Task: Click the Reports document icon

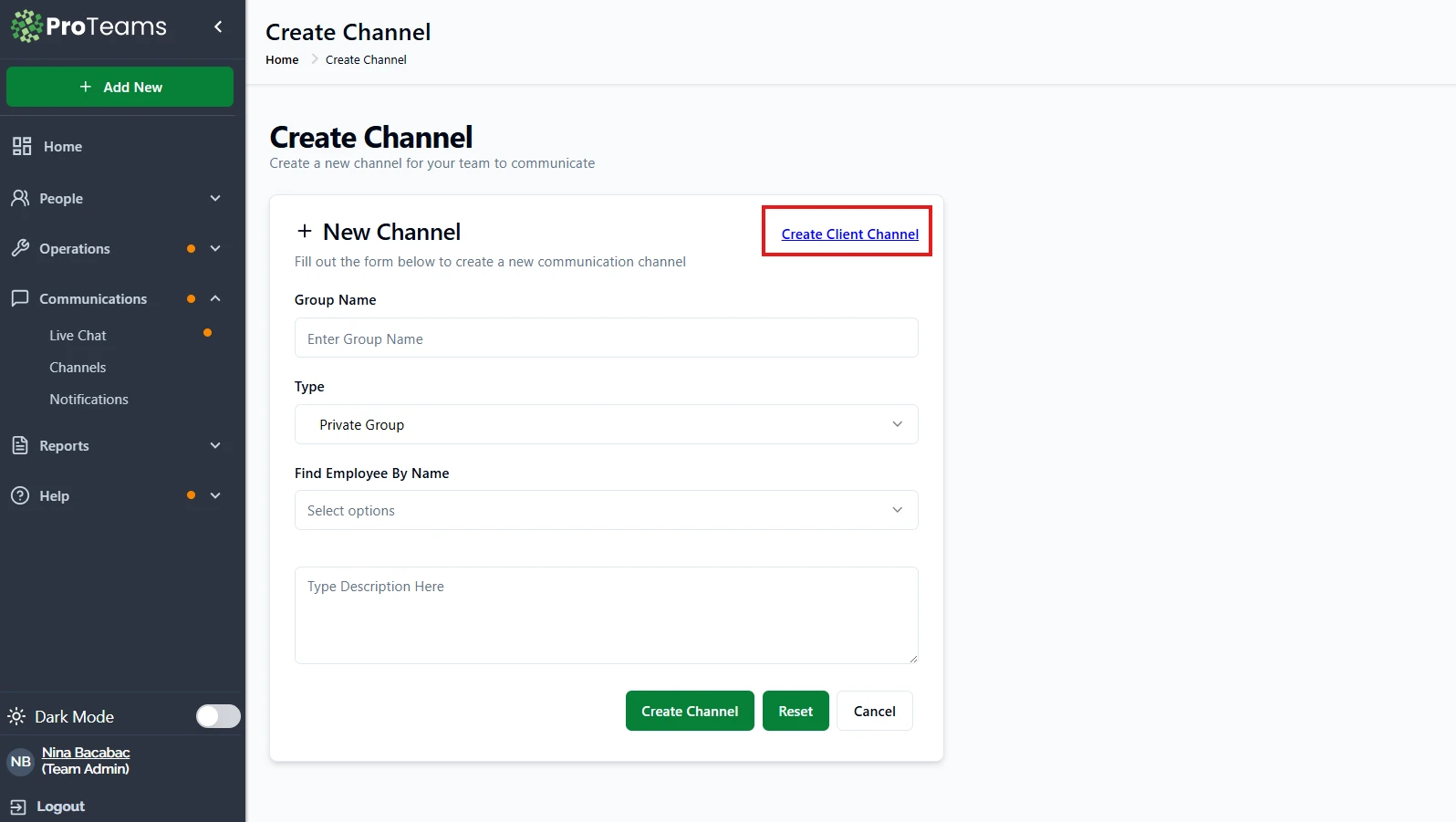Action: click(x=20, y=445)
